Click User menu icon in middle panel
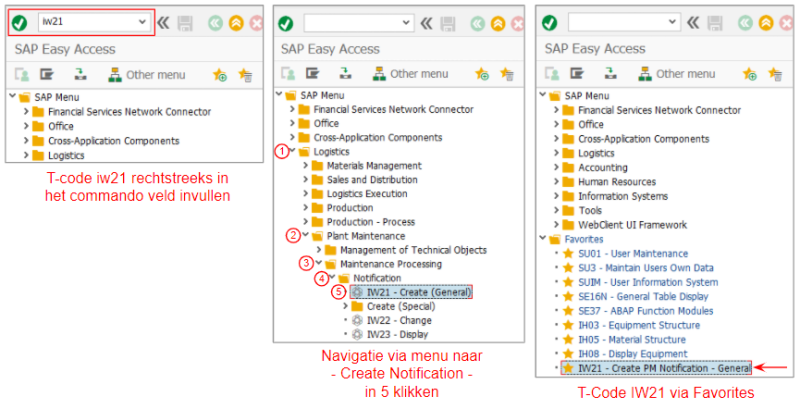Viewport: 800px width, 409px height. point(288,74)
